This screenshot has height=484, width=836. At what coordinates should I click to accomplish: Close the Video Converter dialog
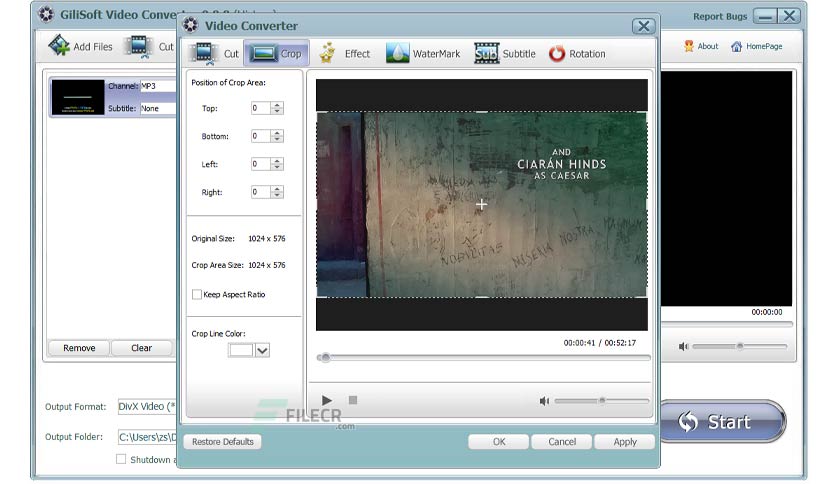(644, 26)
